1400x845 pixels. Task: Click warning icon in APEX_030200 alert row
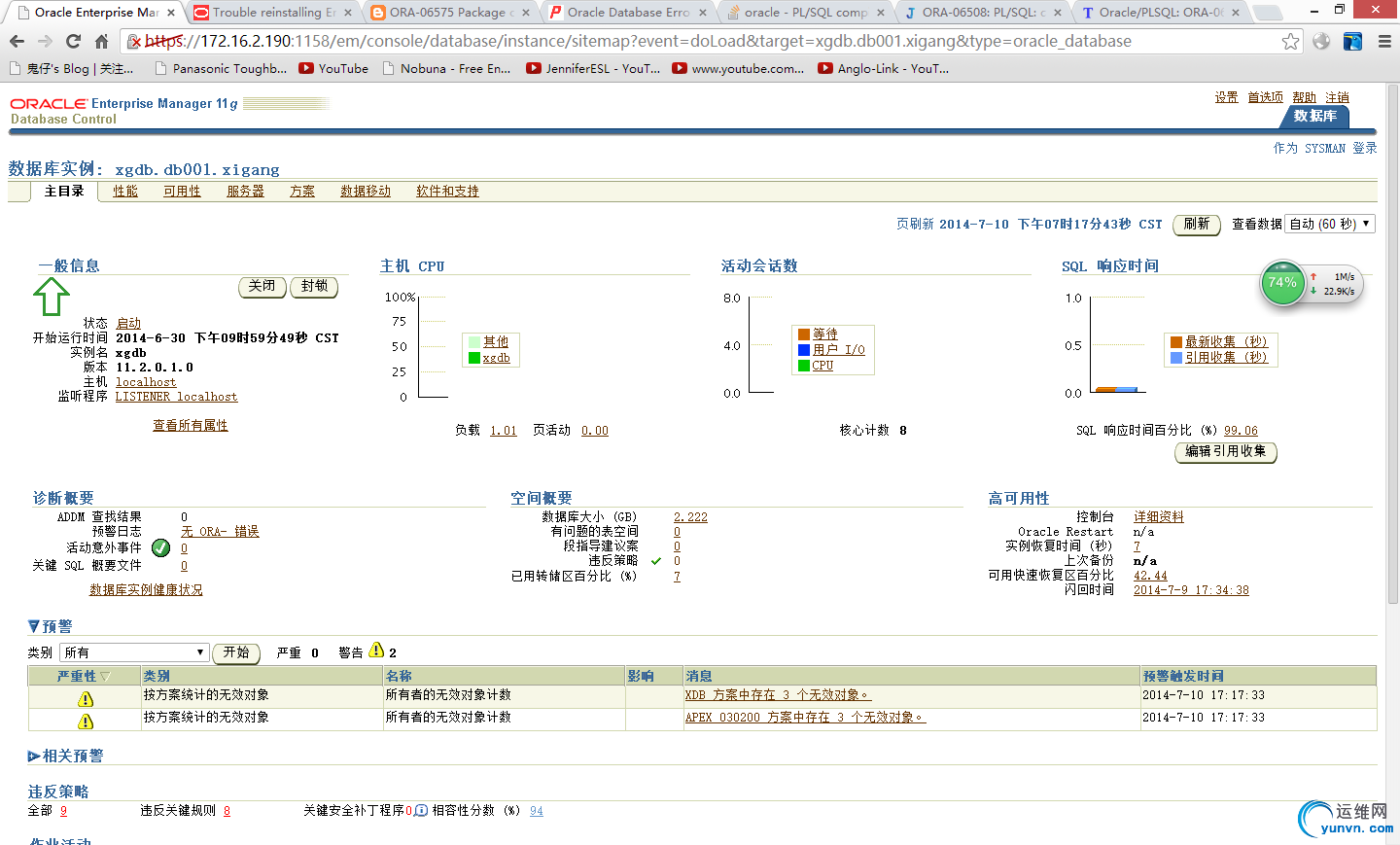point(86,721)
